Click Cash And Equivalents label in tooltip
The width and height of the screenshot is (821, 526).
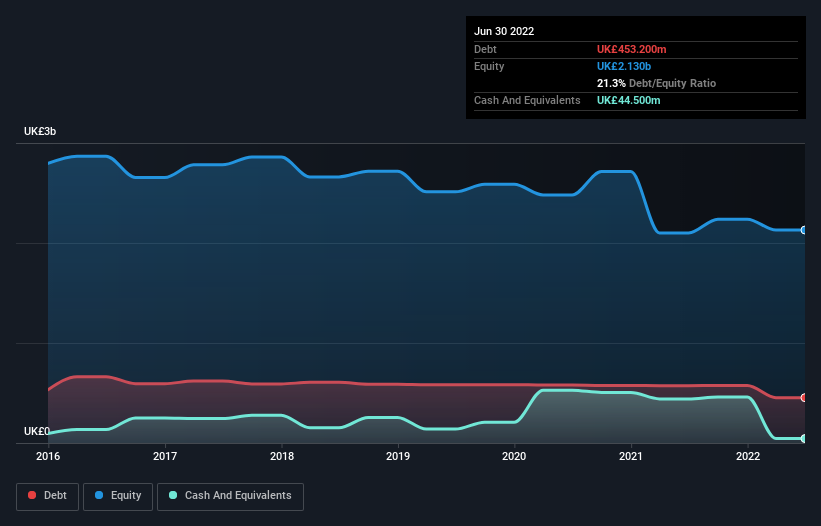pyautogui.click(x=527, y=100)
